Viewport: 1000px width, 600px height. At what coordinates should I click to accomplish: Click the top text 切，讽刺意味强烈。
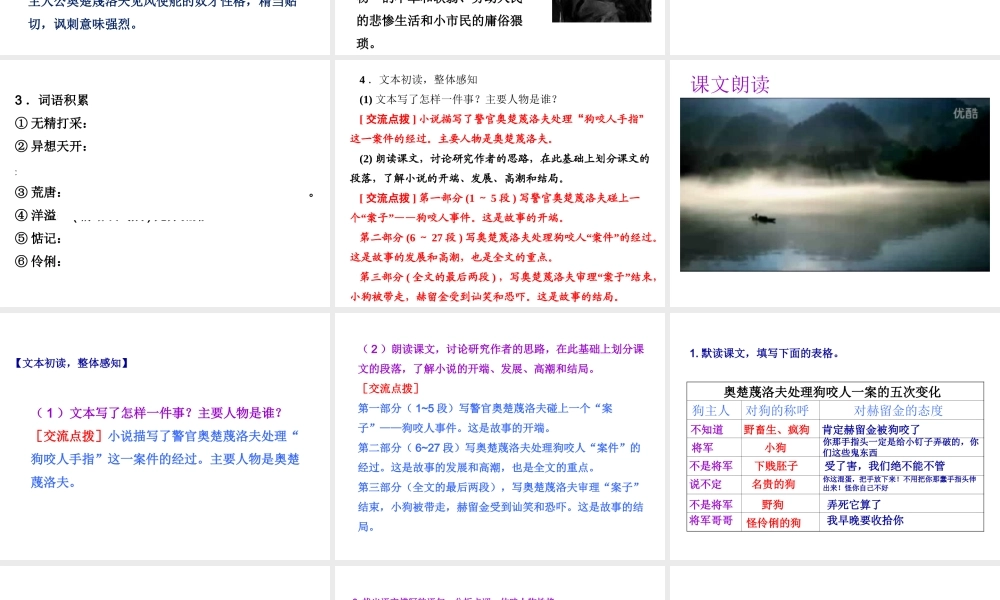pyautogui.click(x=83, y=24)
